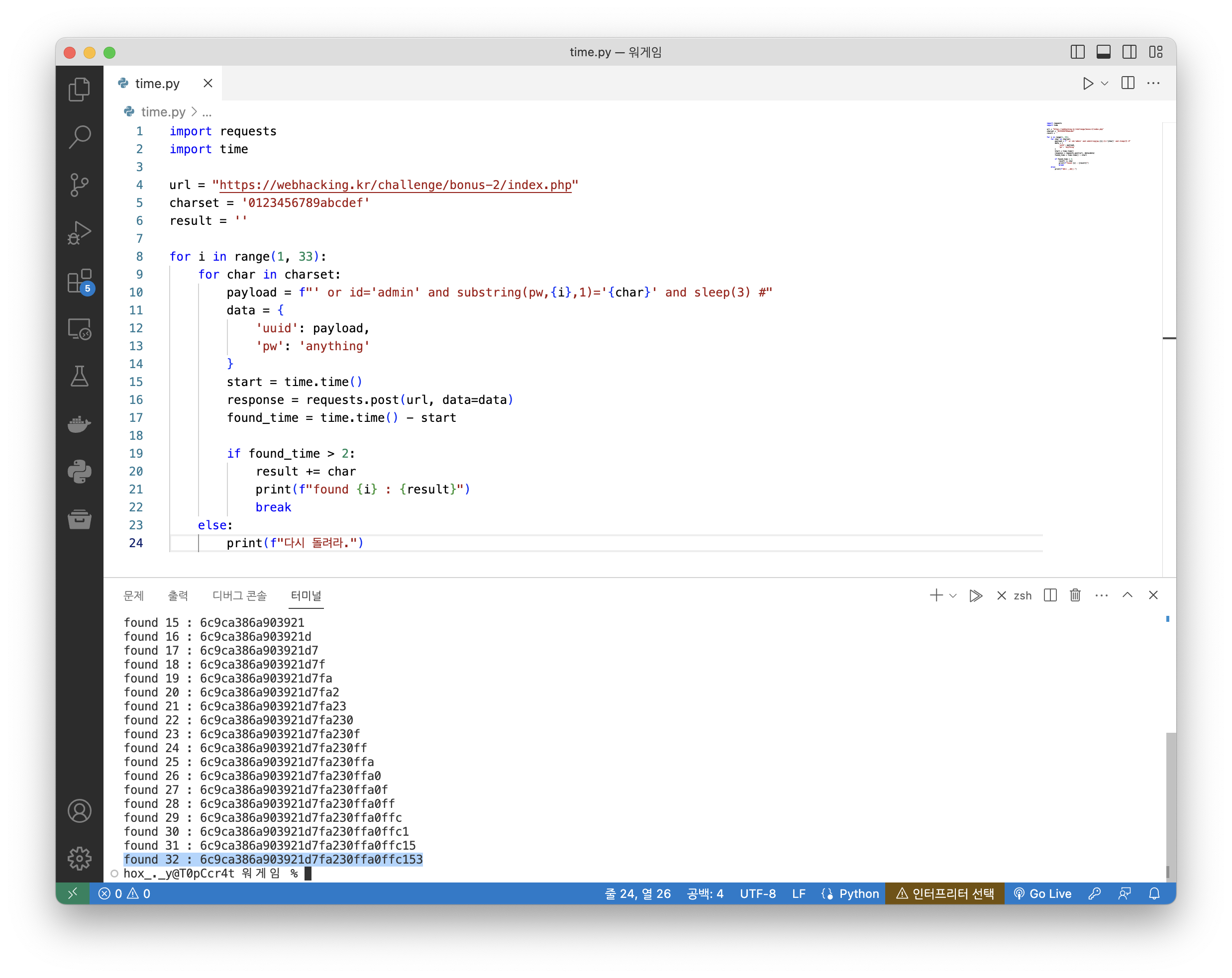Image resolution: width=1232 pixels, height=978 pixels.
Task: Open Run and Debug view
Action: 80,232
